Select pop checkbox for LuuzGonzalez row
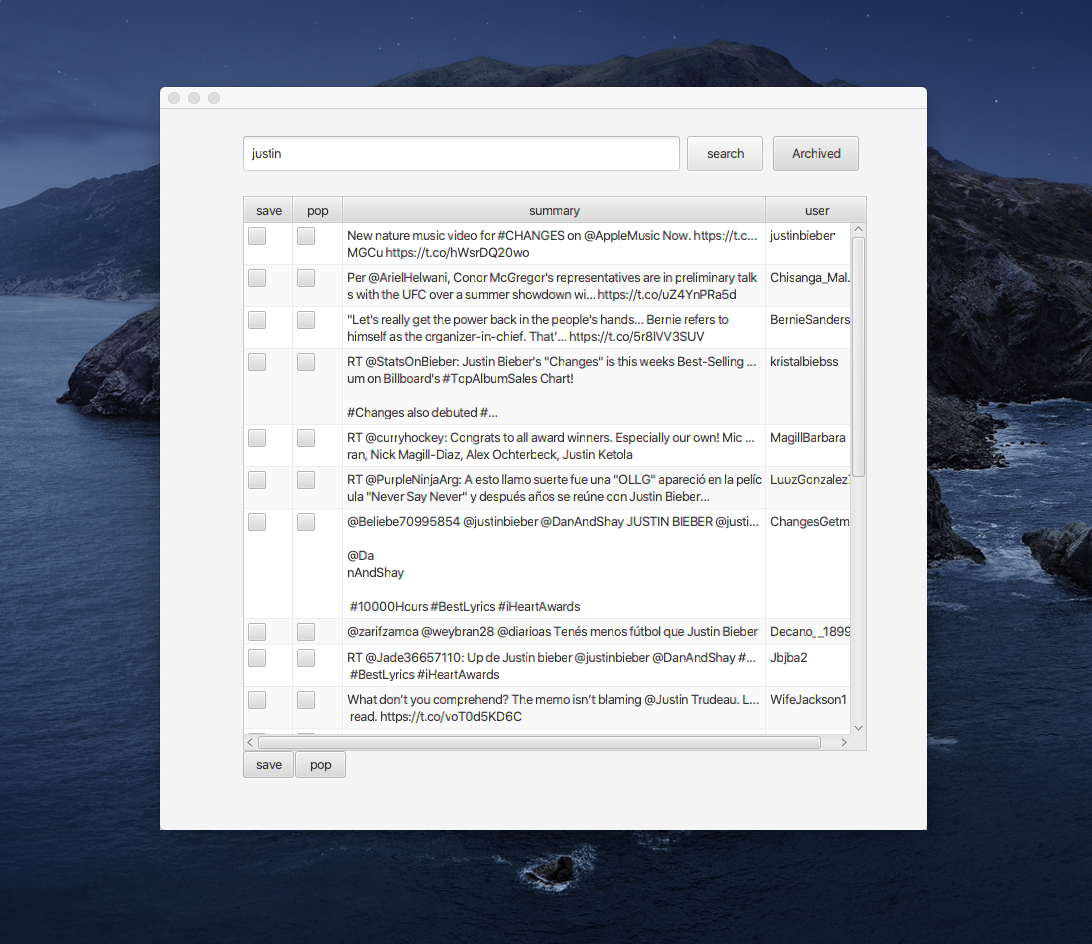This screenshot has width=1092, height=944. (306, 479)
